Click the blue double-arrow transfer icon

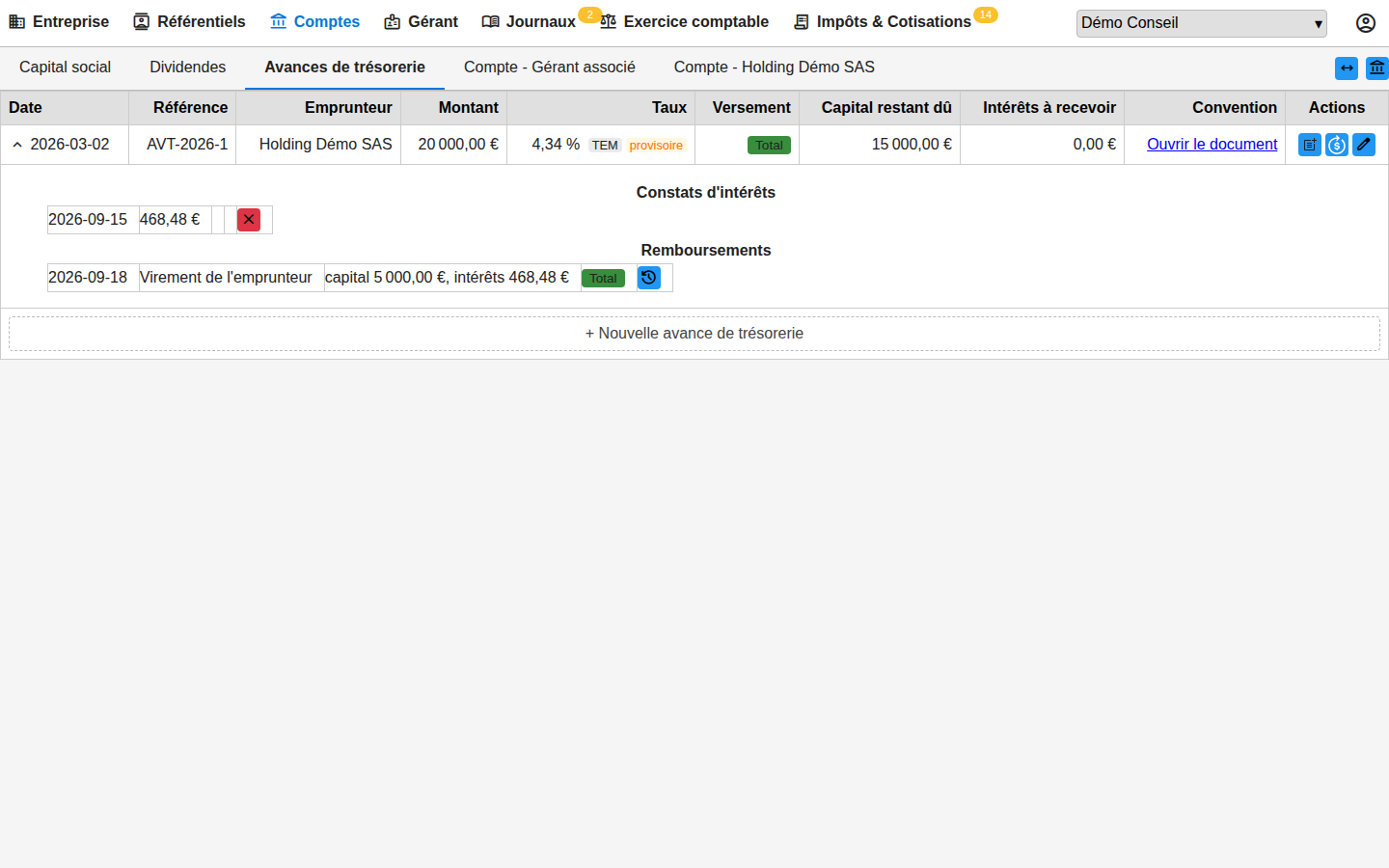[x=1347, y=68]
